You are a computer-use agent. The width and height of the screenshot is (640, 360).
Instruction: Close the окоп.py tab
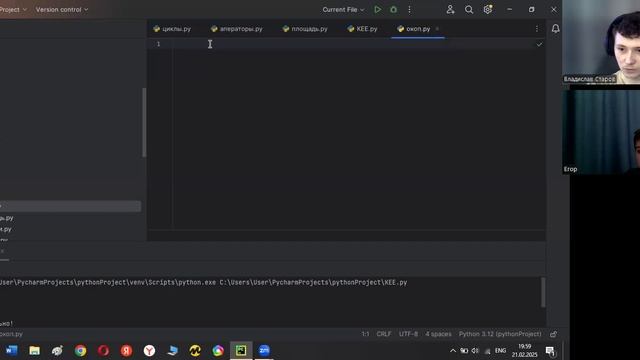437,29
